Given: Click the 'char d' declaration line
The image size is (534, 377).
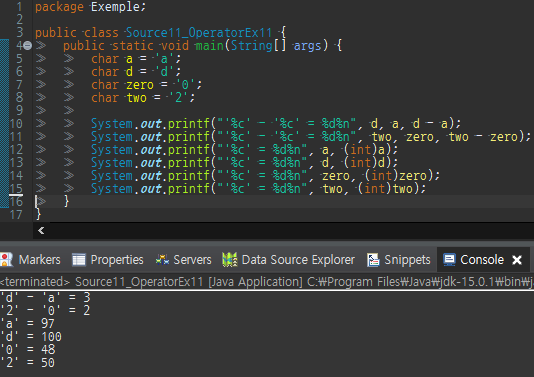Looking at the screenshot, I should pyautogui.click(x=136, y=72).
